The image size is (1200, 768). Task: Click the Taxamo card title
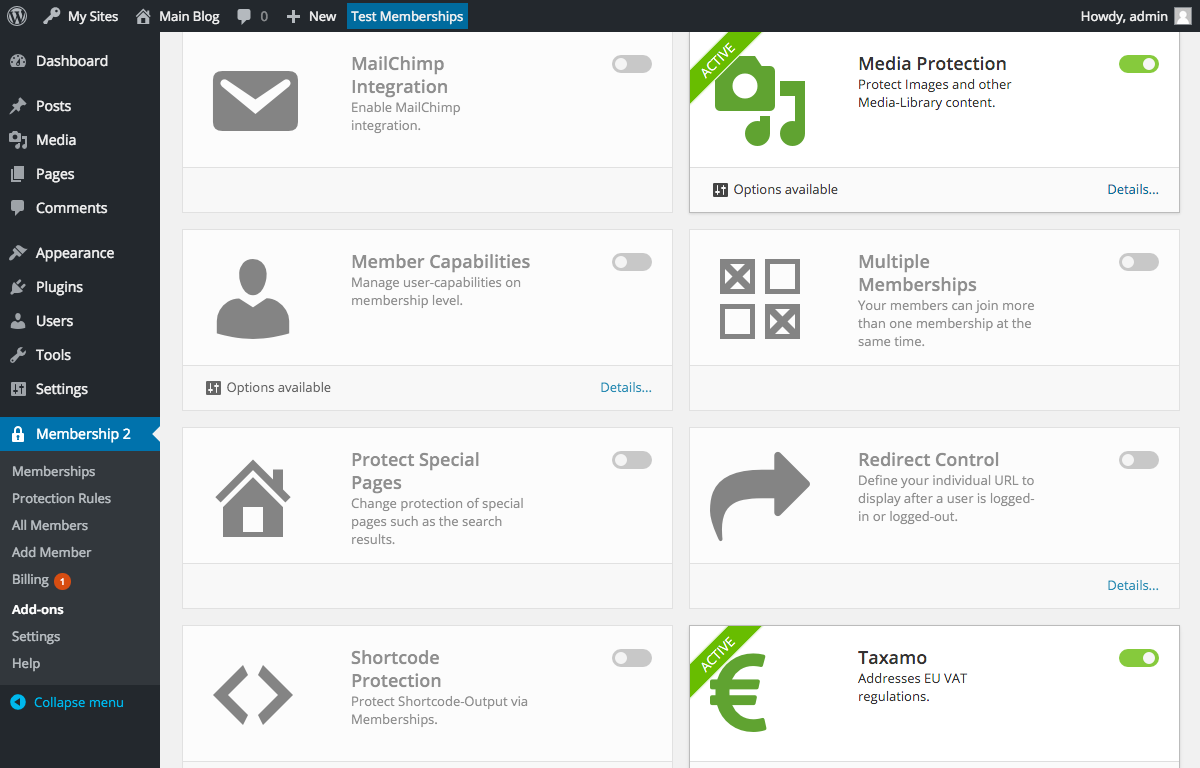point(892,658)
